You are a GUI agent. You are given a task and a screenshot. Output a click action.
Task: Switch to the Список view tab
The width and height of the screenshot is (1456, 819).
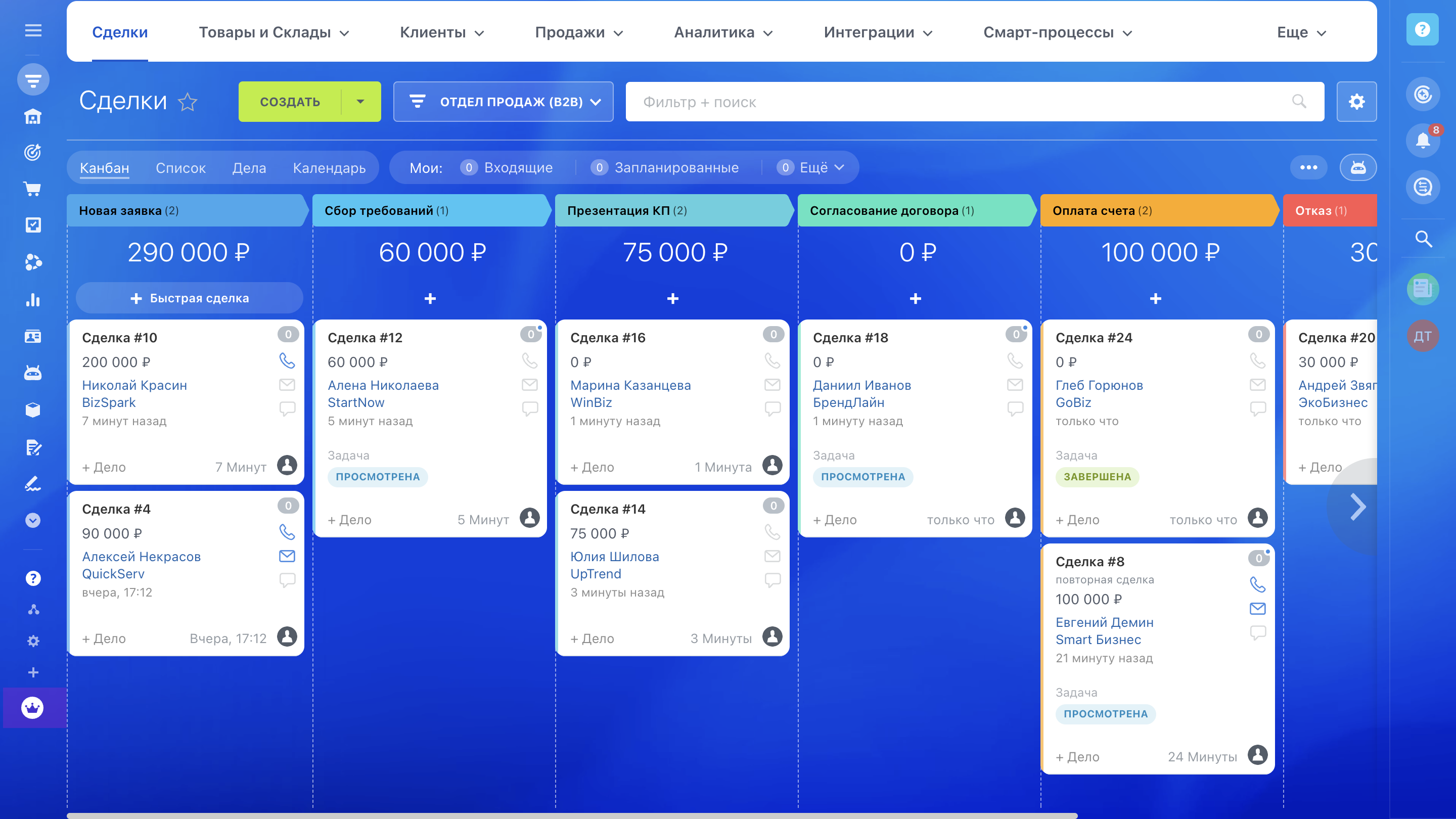pyautogui.click(x=180, y=168)
